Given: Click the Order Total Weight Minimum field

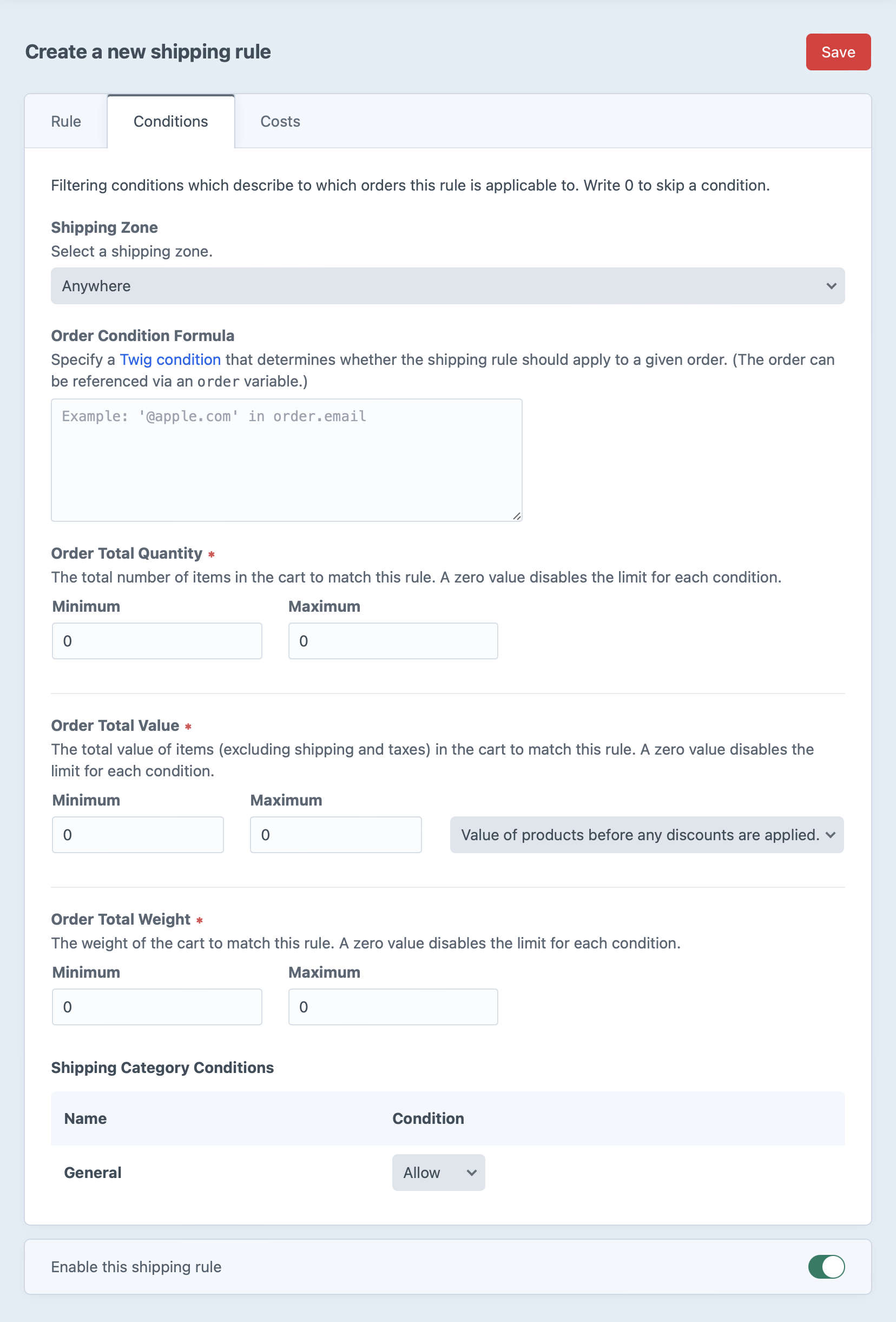Looking at the screenshot, I should click(x=157, y=1006).
